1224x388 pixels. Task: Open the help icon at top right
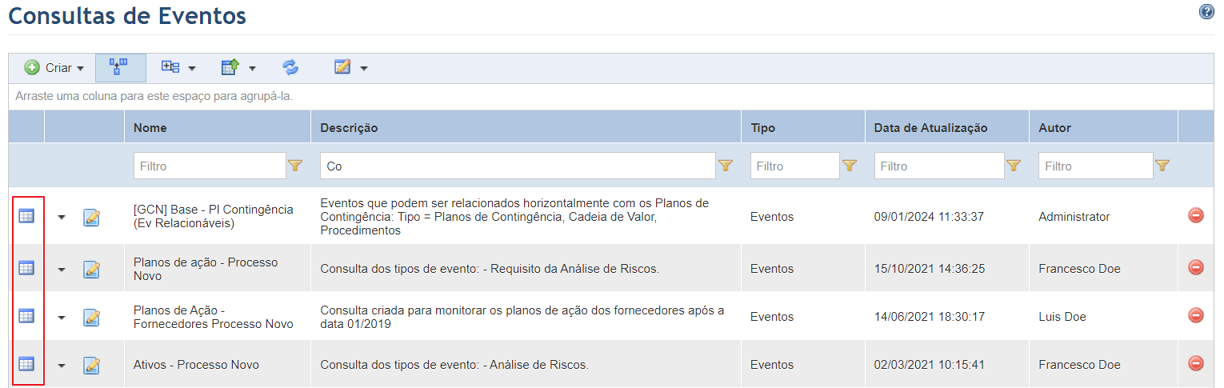coord(1206,11)
